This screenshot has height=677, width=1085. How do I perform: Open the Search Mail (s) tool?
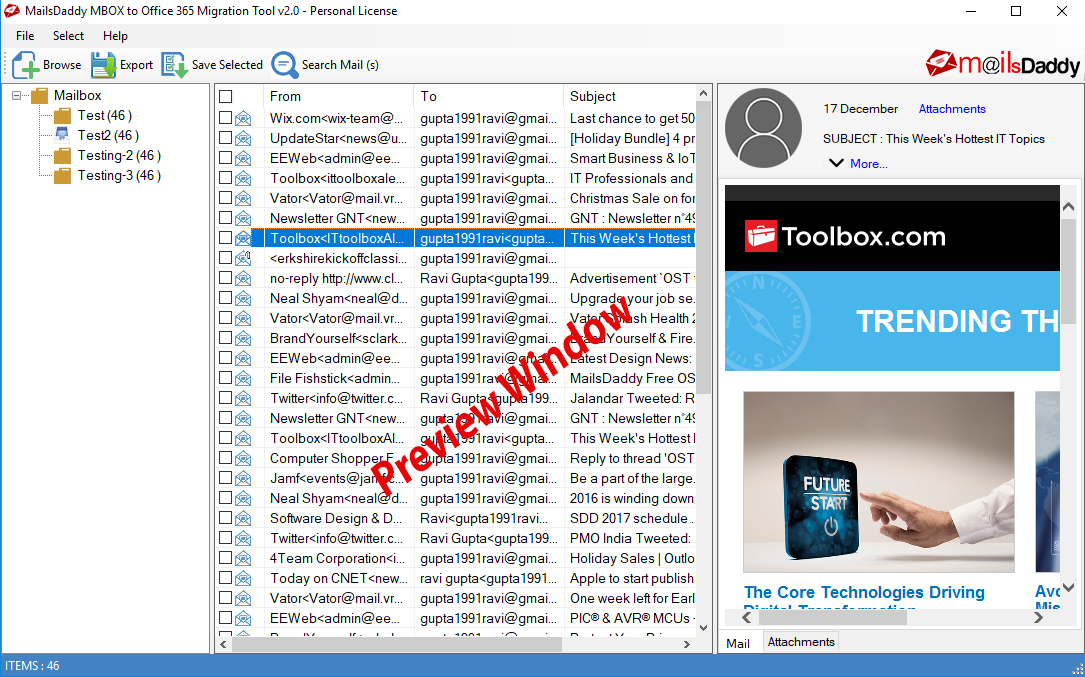point(325,65)
